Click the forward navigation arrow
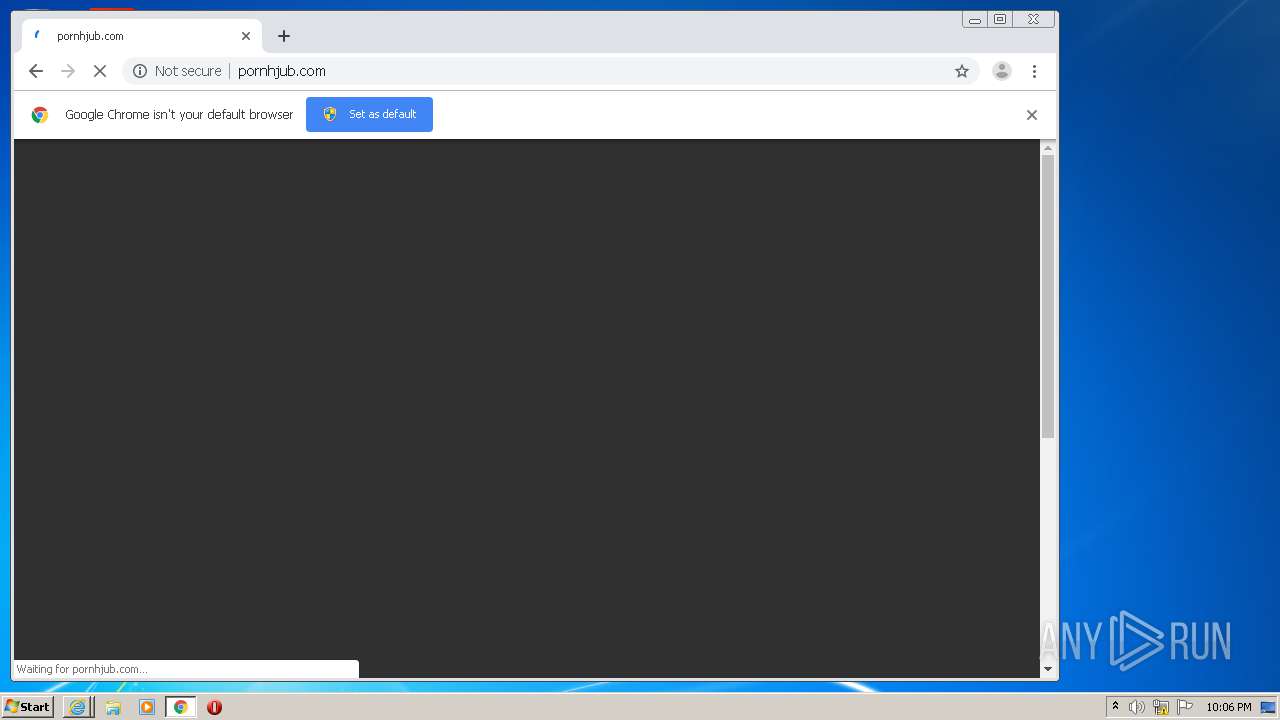This screenshot has height=720, width=1280. pos(68,71)
